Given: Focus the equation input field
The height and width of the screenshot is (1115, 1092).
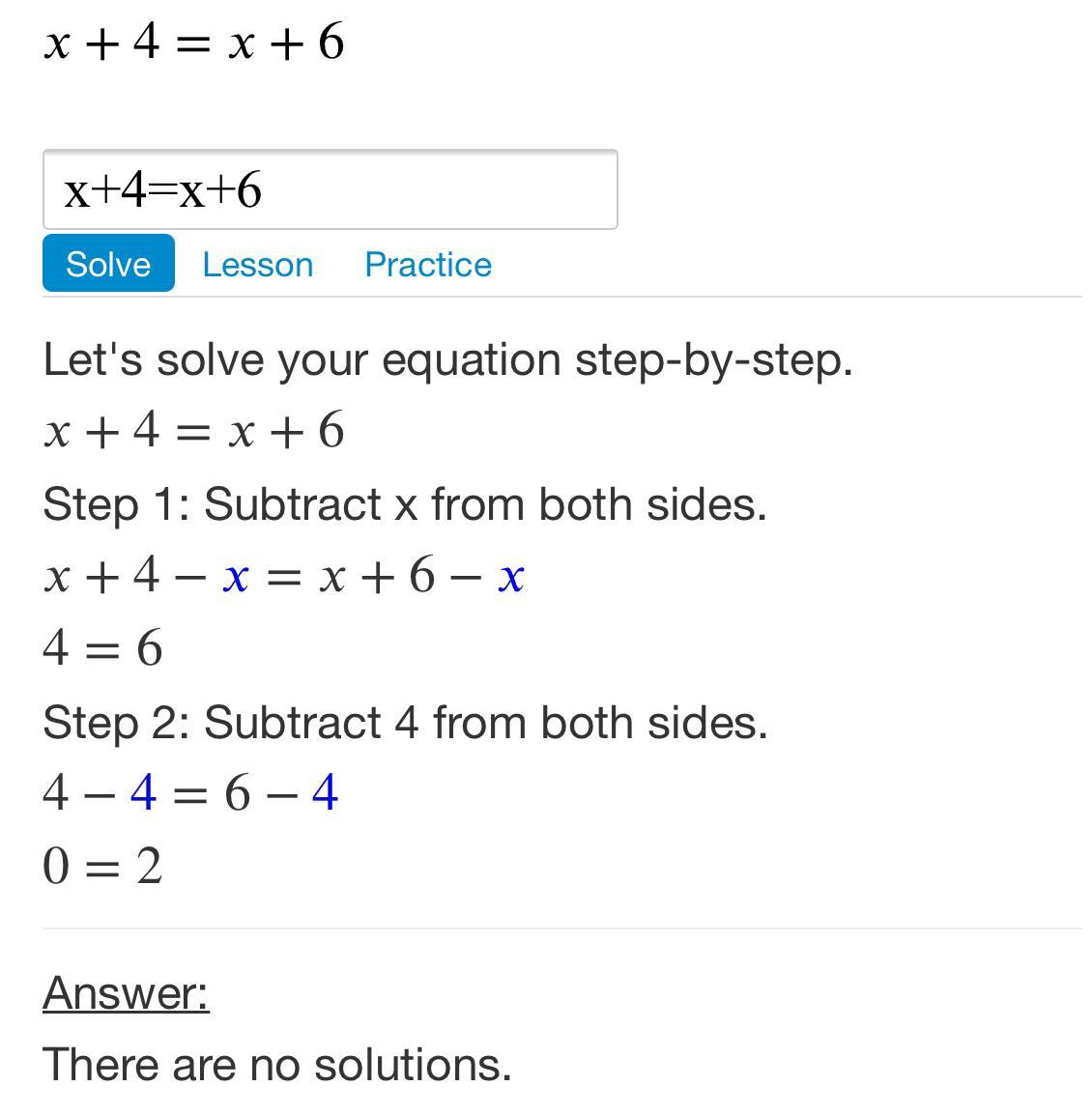Looking at the screenshot, I should (x=330, y=189).
